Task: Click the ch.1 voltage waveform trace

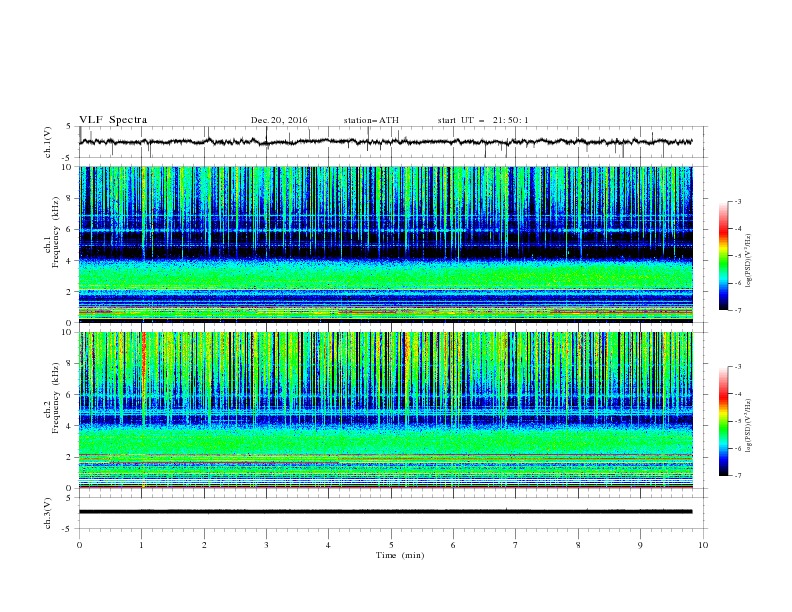Action: click(385, 142)
